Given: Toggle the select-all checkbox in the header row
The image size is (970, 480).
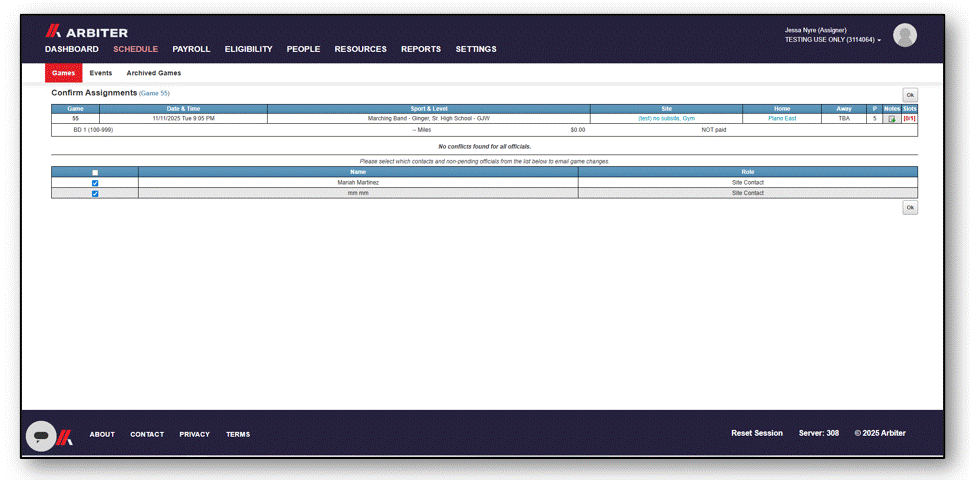Looking at the screenshot, I should tap(95, 173).
